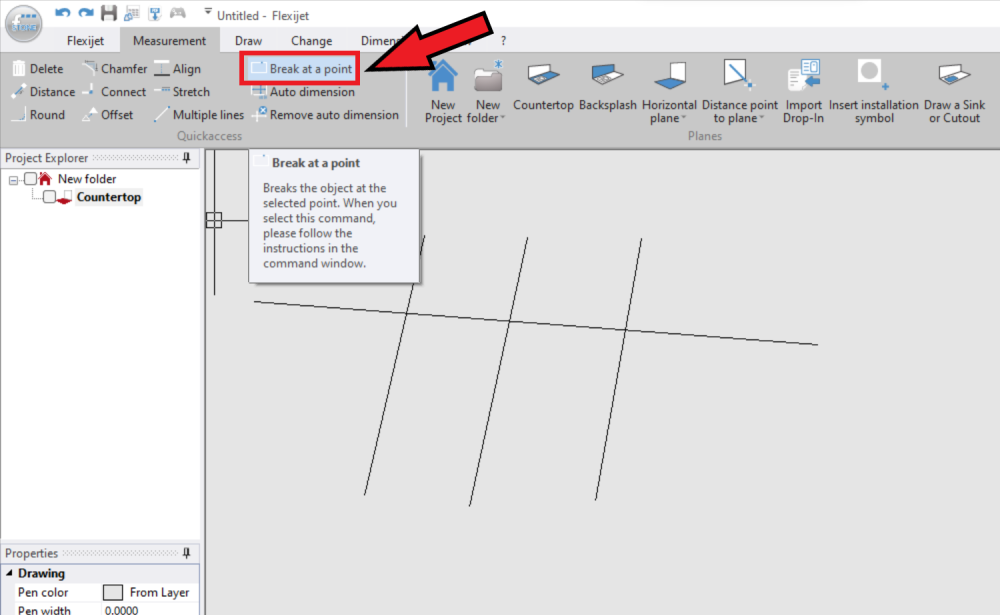1000x615 pixels.
Task: Save the project with the floppy disk icon
Action: point(109,12)
